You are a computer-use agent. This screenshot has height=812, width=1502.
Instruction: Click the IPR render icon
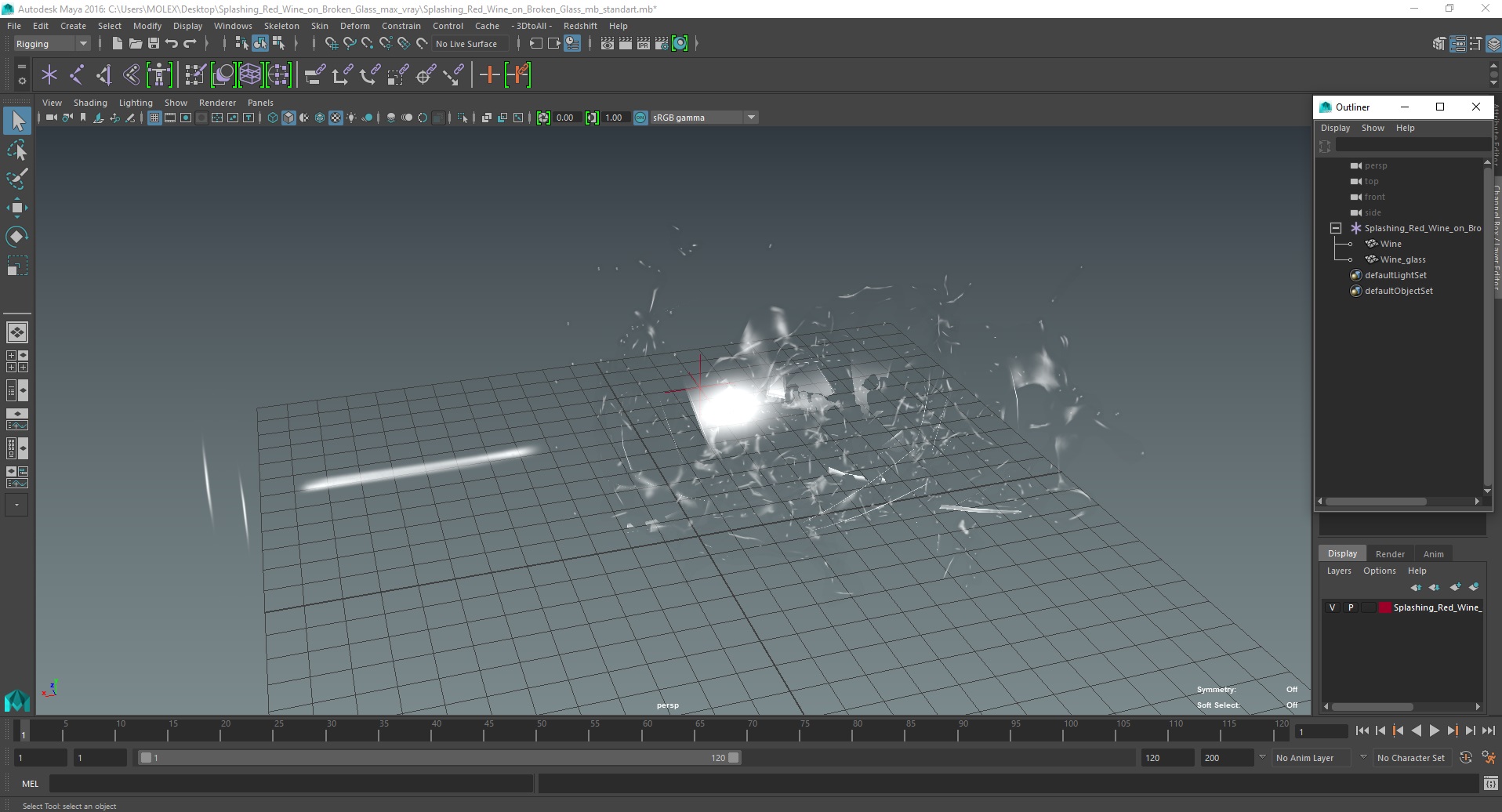pyautogui.click(x=644, y=44)
